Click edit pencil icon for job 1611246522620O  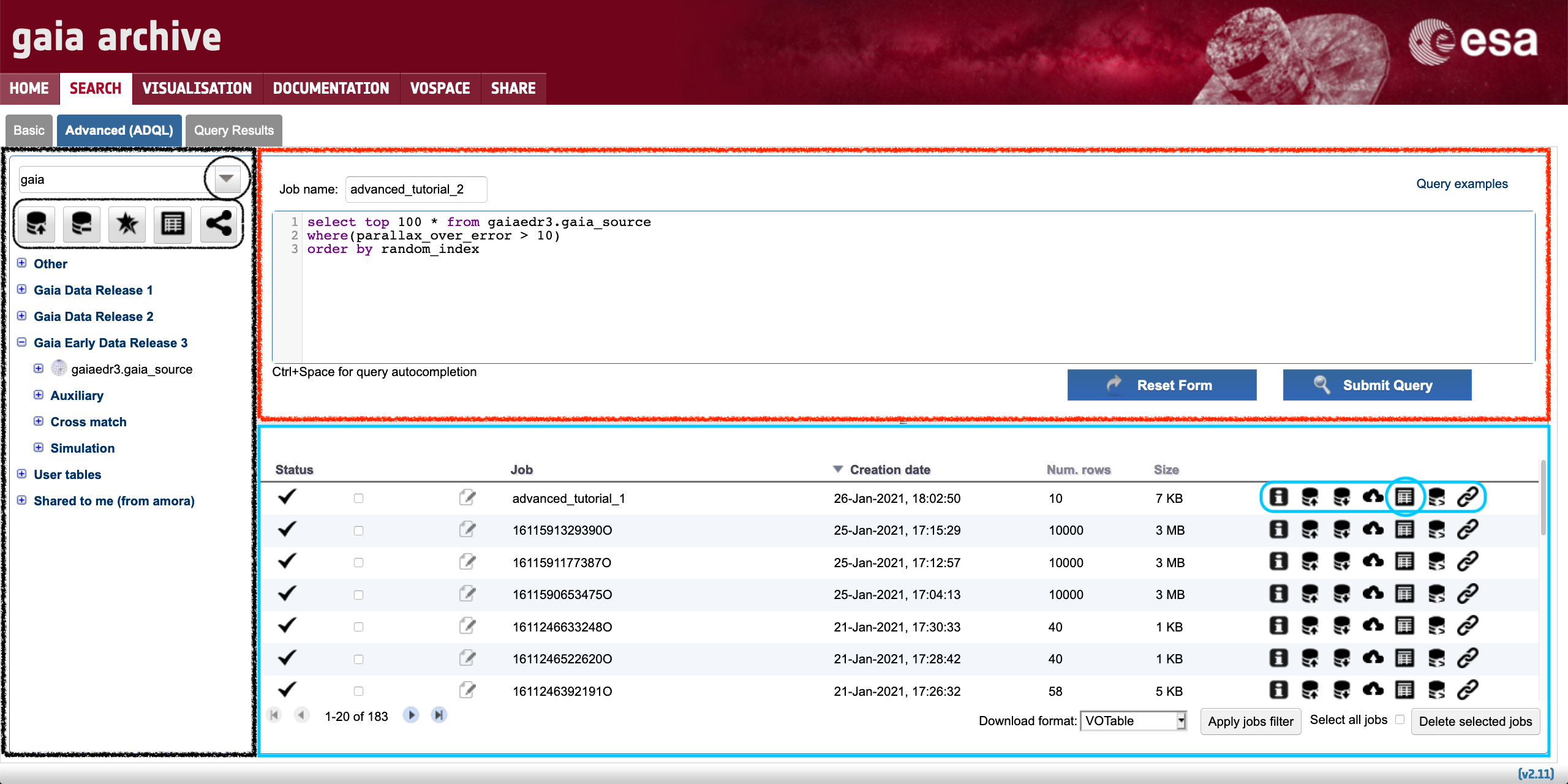(467, 658)
